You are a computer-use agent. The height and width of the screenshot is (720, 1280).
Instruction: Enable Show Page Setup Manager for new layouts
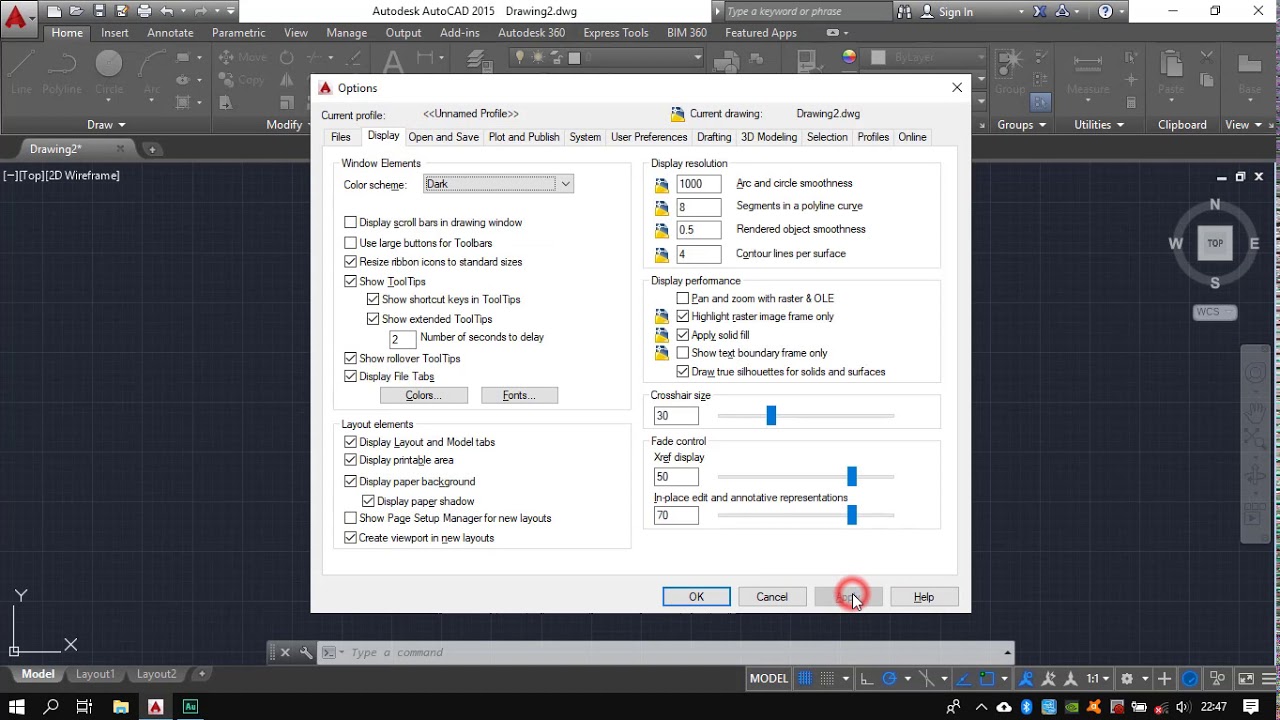pos(350,518)
